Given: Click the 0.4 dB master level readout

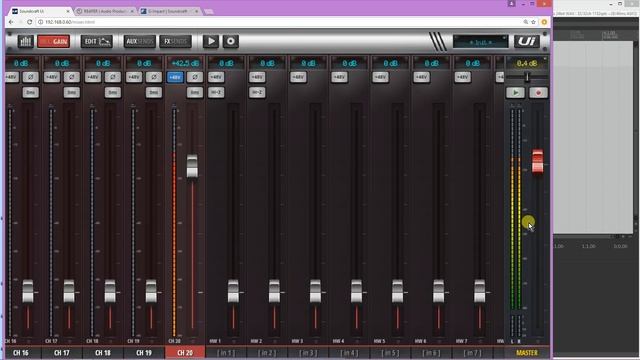Looking at the screenshot, I should click(527, 63).
